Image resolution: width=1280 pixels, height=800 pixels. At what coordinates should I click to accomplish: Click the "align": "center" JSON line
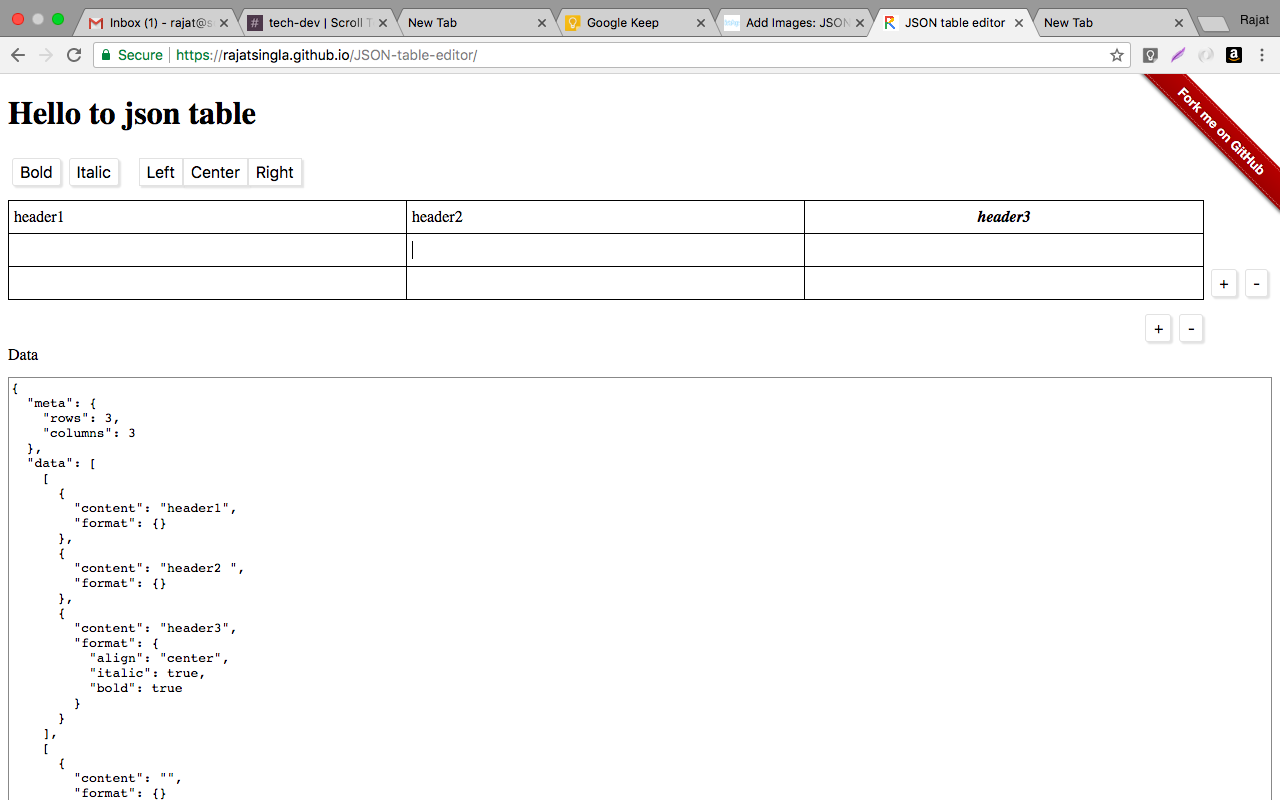[159, 658]
